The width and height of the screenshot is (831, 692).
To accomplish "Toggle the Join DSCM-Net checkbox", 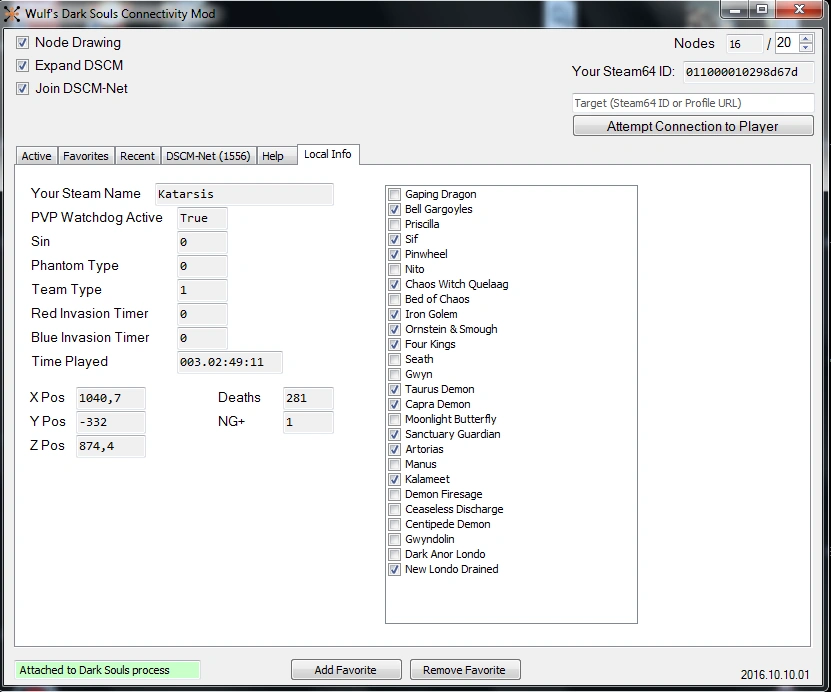I will click(x=23, y=89).
